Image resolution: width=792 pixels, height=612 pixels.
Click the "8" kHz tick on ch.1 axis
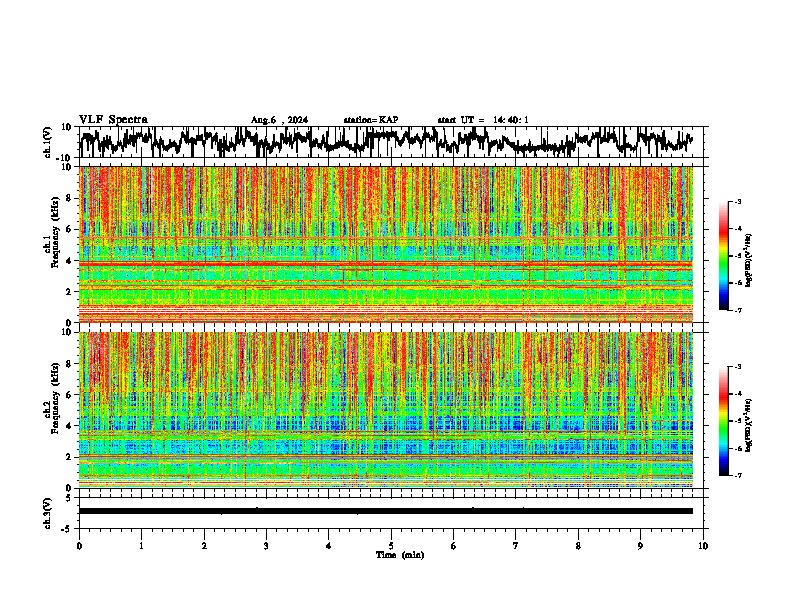(x=70, y=198)
